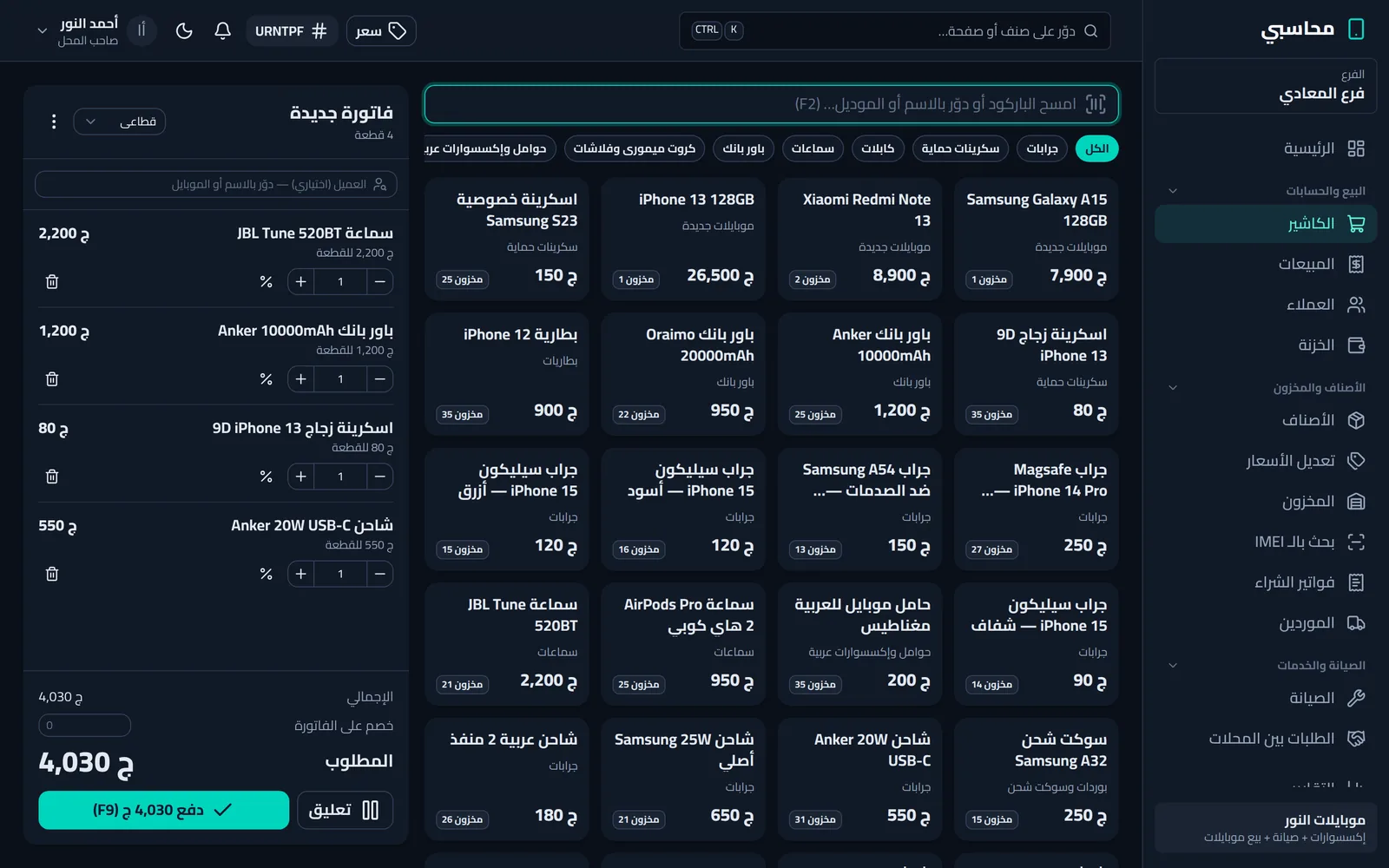Image resolution: width=1389 pixels, height=868 pixels.
Task: Filter products by جرابات category
Action: point(1042,148)
